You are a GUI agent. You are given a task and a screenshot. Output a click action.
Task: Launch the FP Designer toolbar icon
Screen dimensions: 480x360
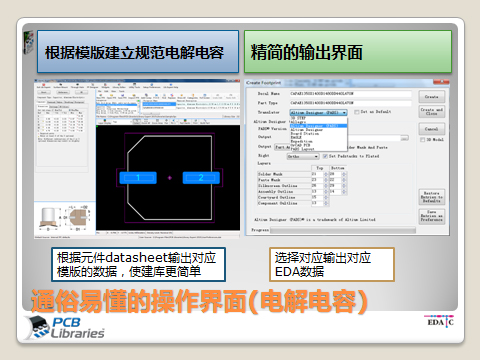(93, 85)
